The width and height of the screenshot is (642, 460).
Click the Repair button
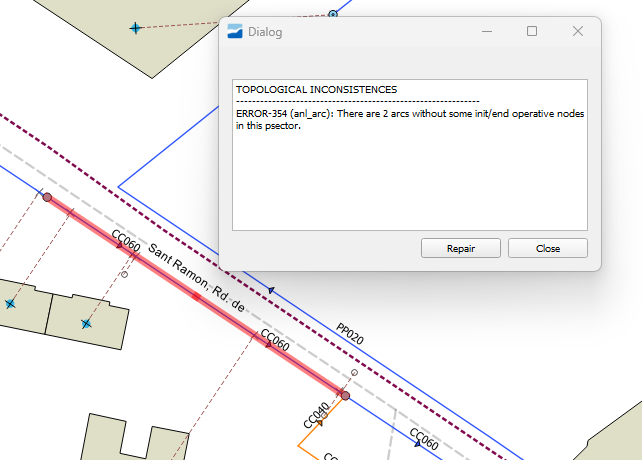(x=460, y=248)
